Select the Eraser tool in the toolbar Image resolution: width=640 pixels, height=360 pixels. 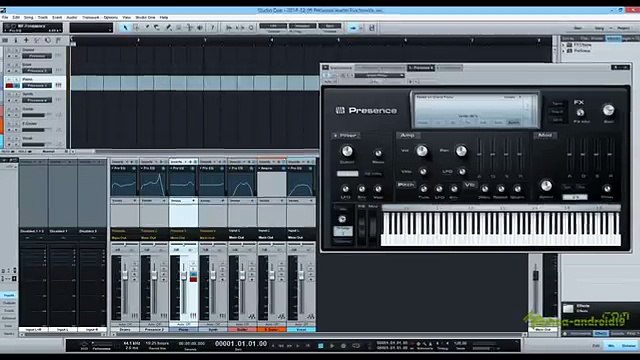tap(158, 28)
